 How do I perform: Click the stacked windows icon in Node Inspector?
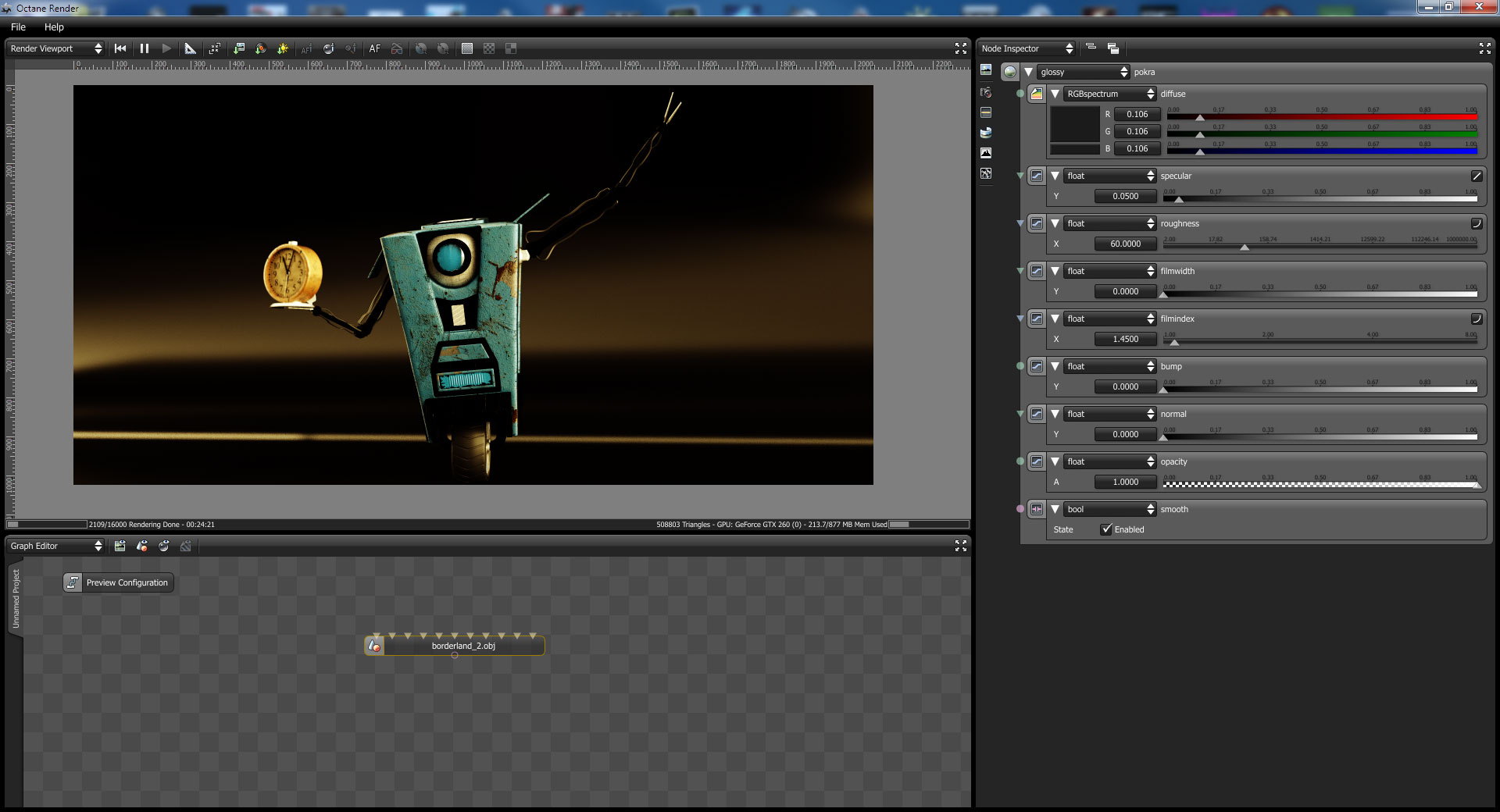(x=1113, y=48)
